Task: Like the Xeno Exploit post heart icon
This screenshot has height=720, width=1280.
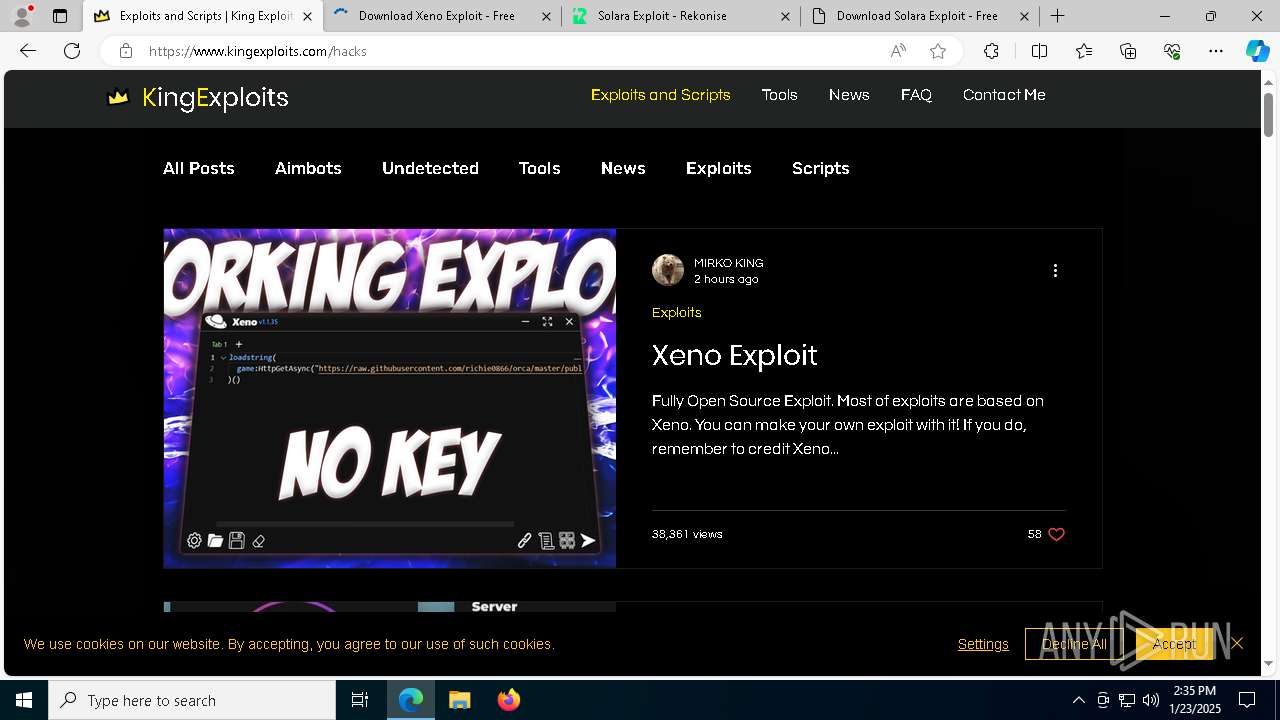Action: [x=1056, y=534]
